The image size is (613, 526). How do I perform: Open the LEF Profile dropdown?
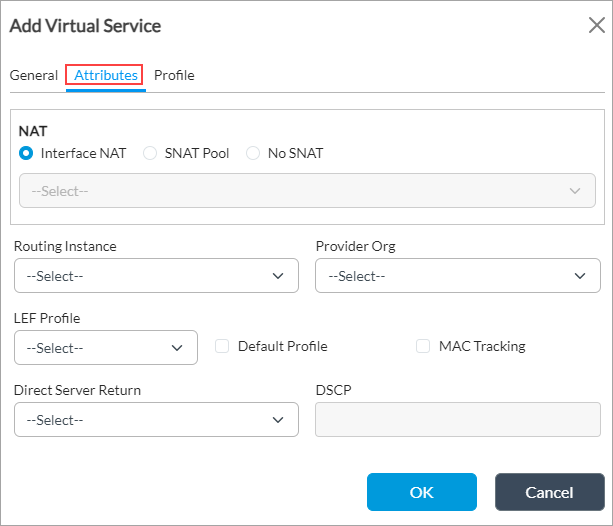point(105,348)
